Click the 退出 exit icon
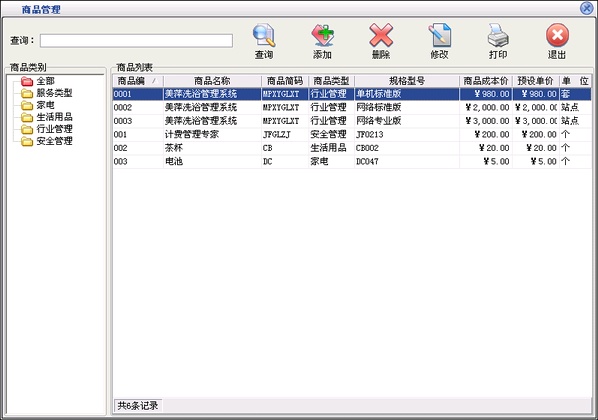The image size is (598, 420). pyautogui.click(x=557, y=35)
